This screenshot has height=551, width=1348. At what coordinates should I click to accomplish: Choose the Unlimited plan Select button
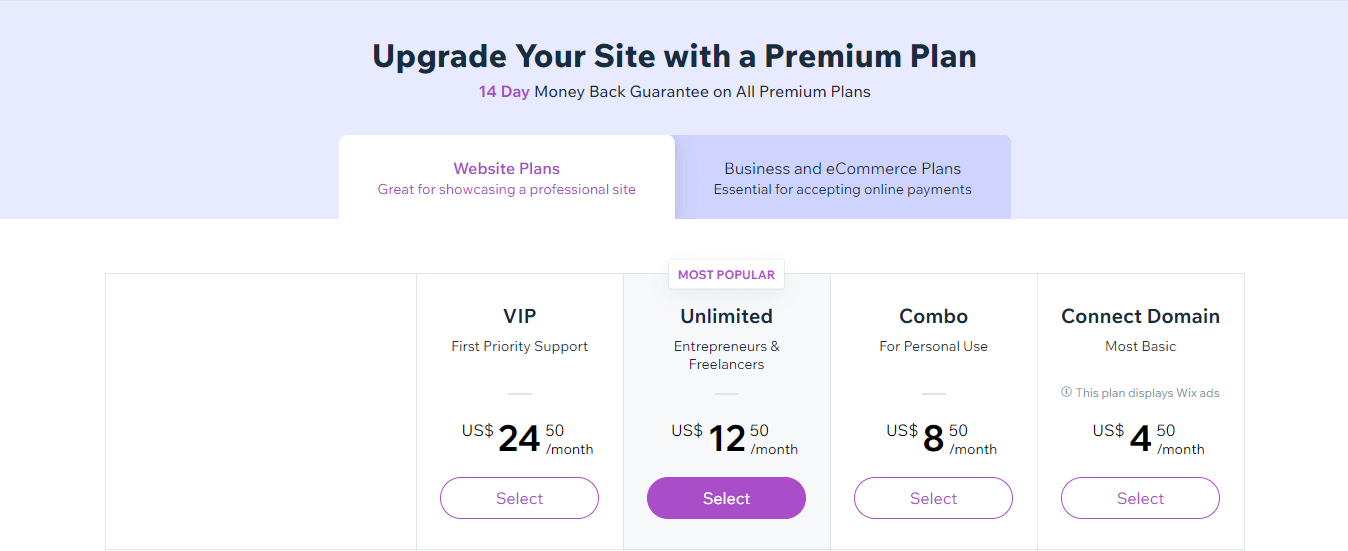726,498
